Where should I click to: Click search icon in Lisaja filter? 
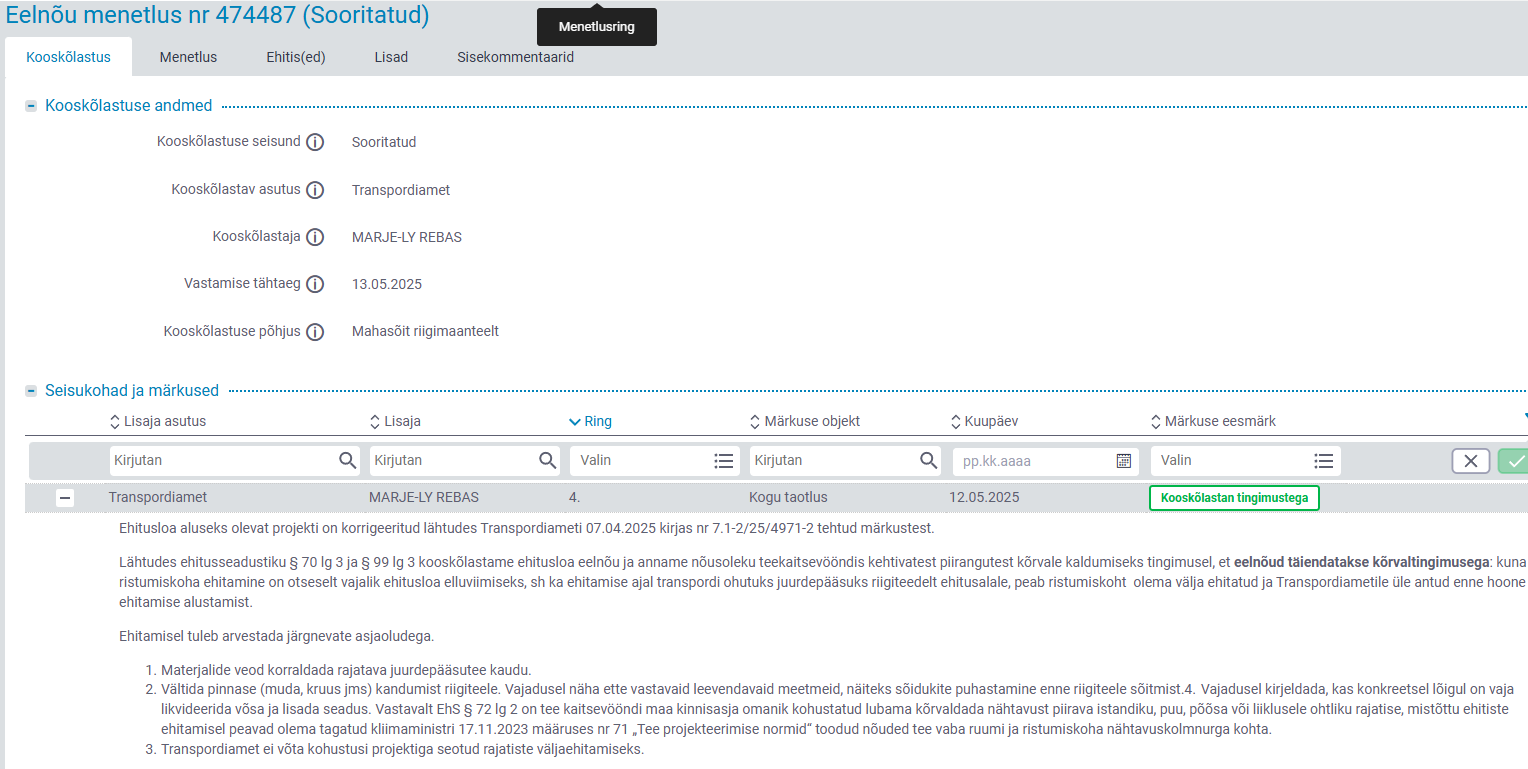click(548, 460)
